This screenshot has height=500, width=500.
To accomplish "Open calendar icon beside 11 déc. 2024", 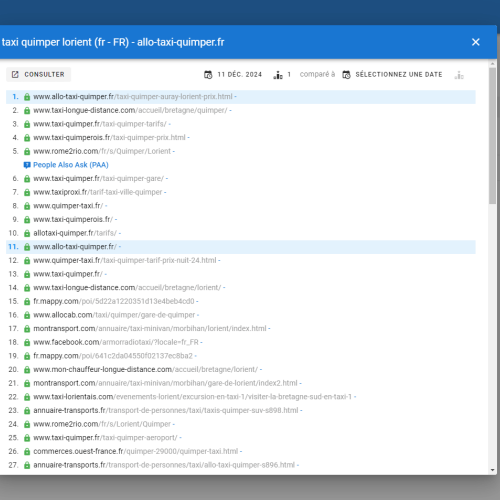I will point(208,75).
